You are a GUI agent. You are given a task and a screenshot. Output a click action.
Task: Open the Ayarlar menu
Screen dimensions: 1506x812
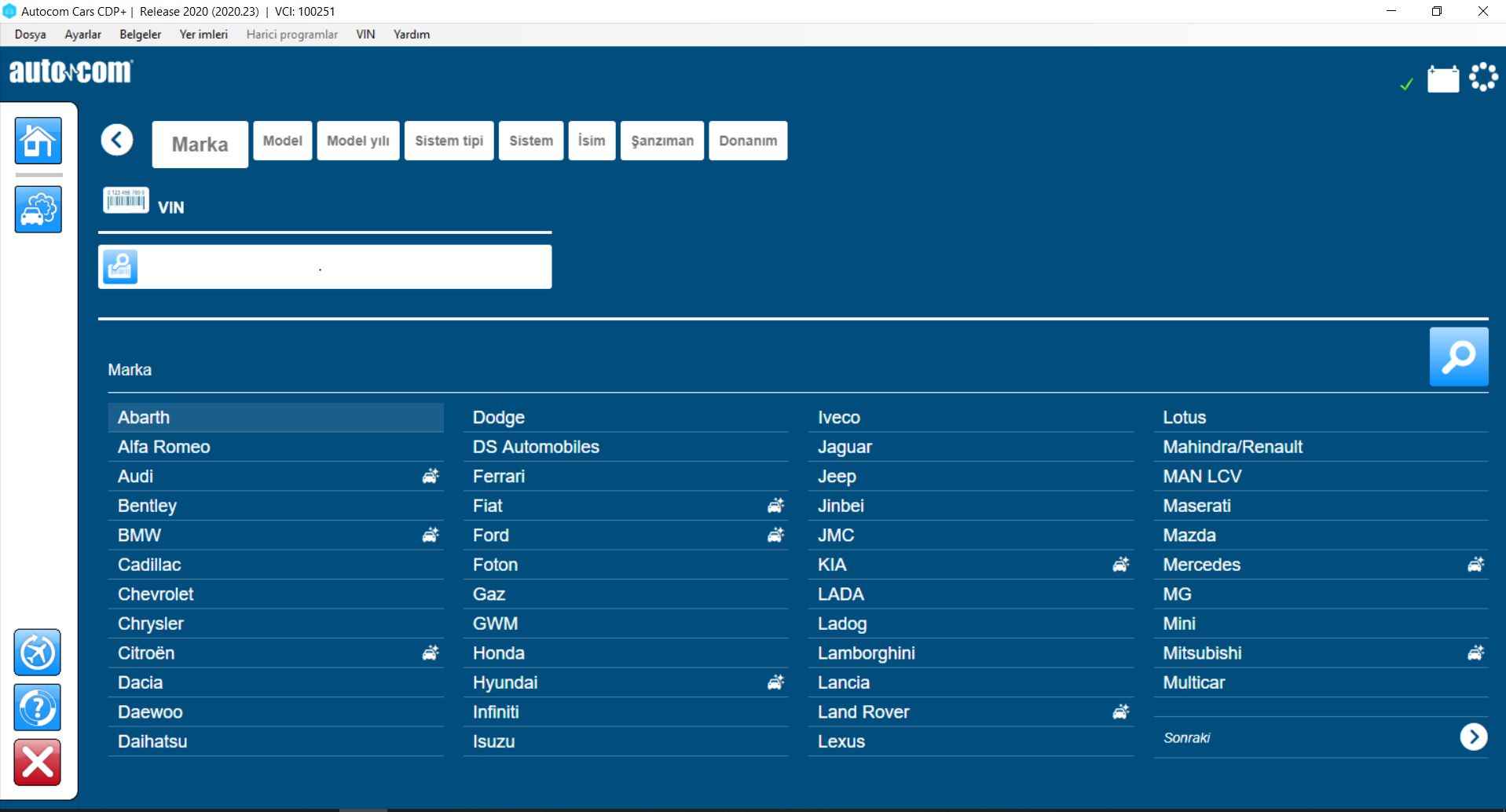(x=82, y=35)
